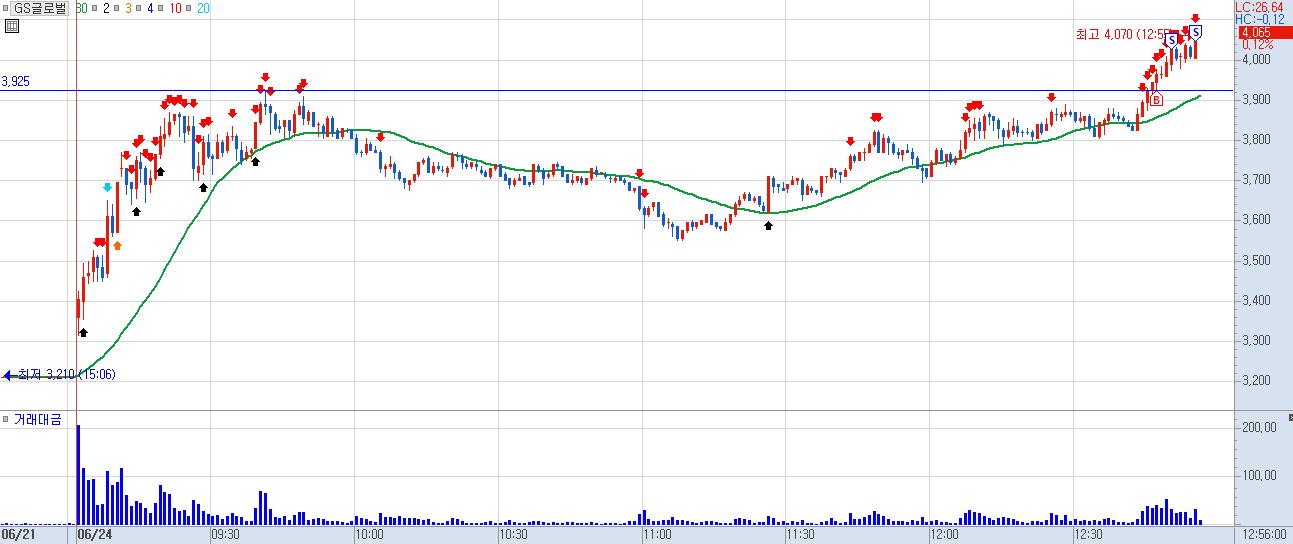This screenshot has height=544, width=1293.
Task: Select the cyan 20 moving average label
Action: [203, 8]
